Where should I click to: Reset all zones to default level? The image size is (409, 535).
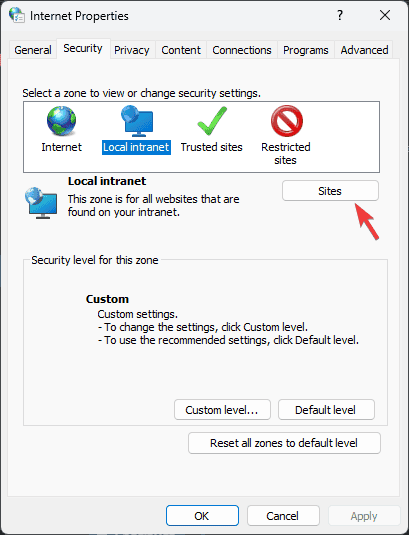[284, 443]
